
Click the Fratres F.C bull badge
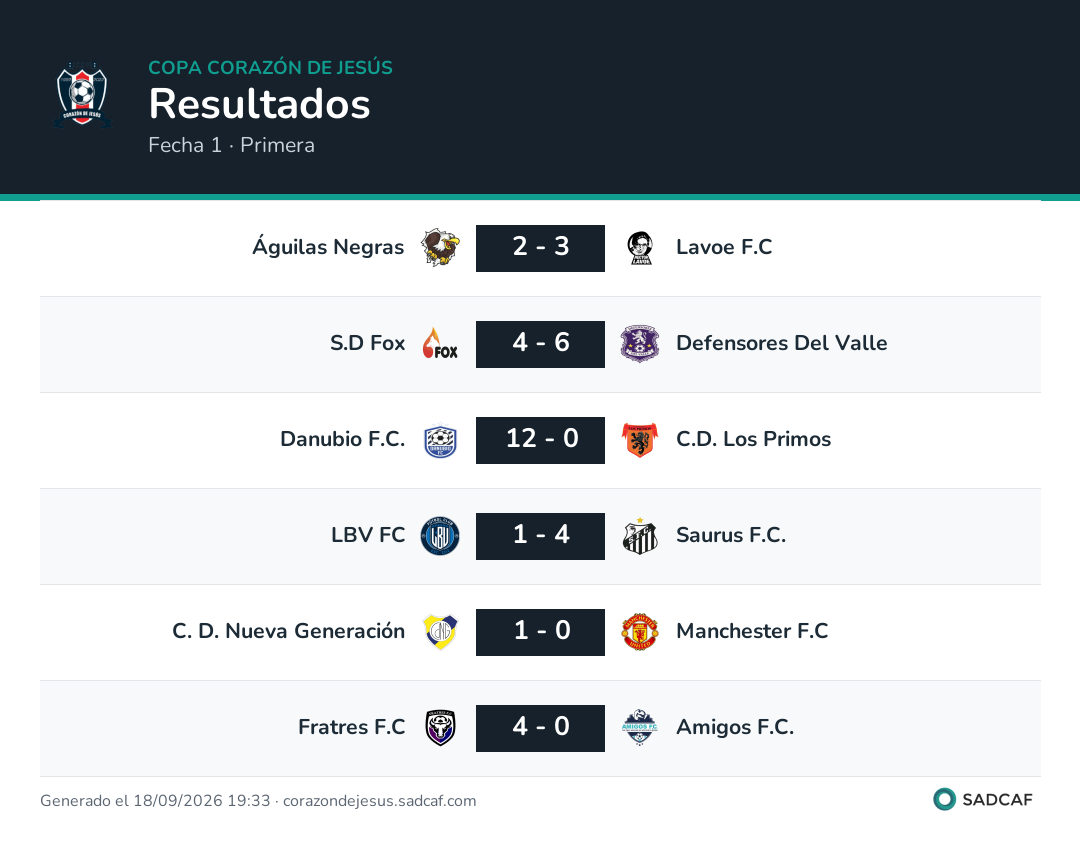440,728
